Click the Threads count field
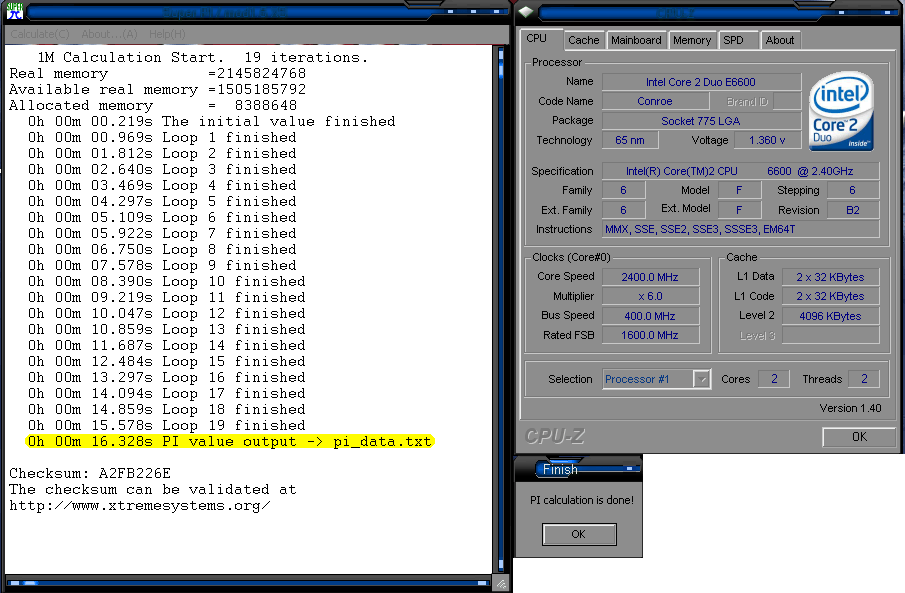 [x=863, y=379]
